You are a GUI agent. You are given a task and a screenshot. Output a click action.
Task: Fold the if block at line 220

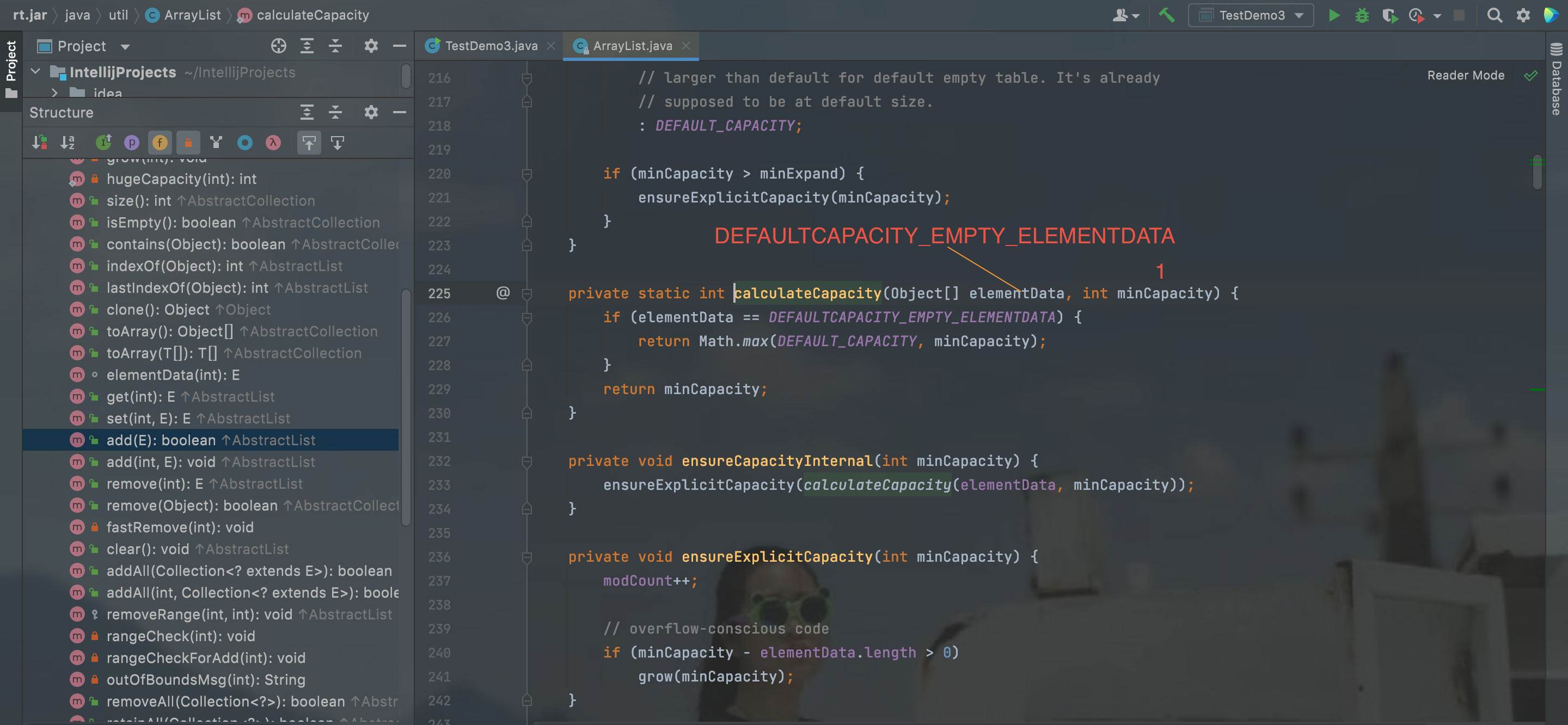[x=527, y=174]
